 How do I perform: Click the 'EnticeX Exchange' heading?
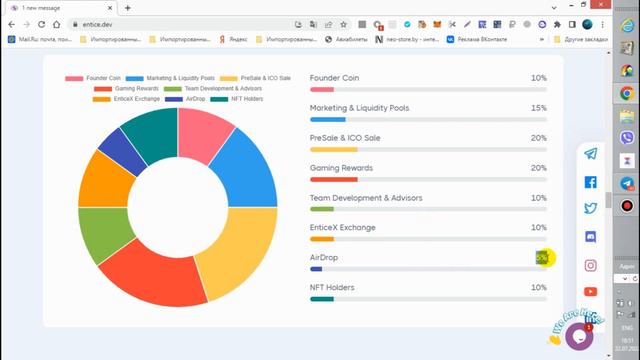coord(342,228)
